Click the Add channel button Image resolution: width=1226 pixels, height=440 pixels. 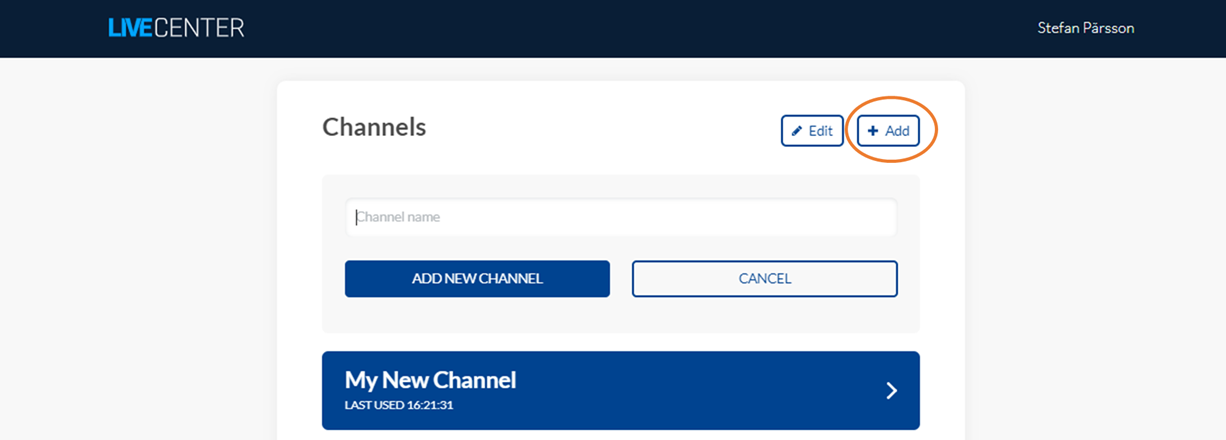[888, 131]
